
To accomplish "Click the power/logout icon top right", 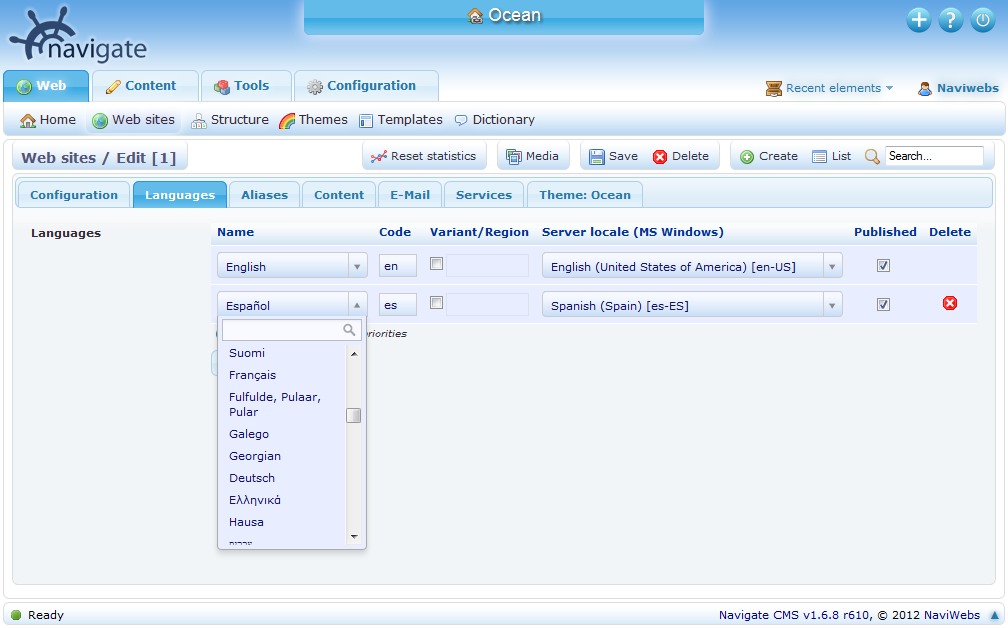I will (982, 19).
